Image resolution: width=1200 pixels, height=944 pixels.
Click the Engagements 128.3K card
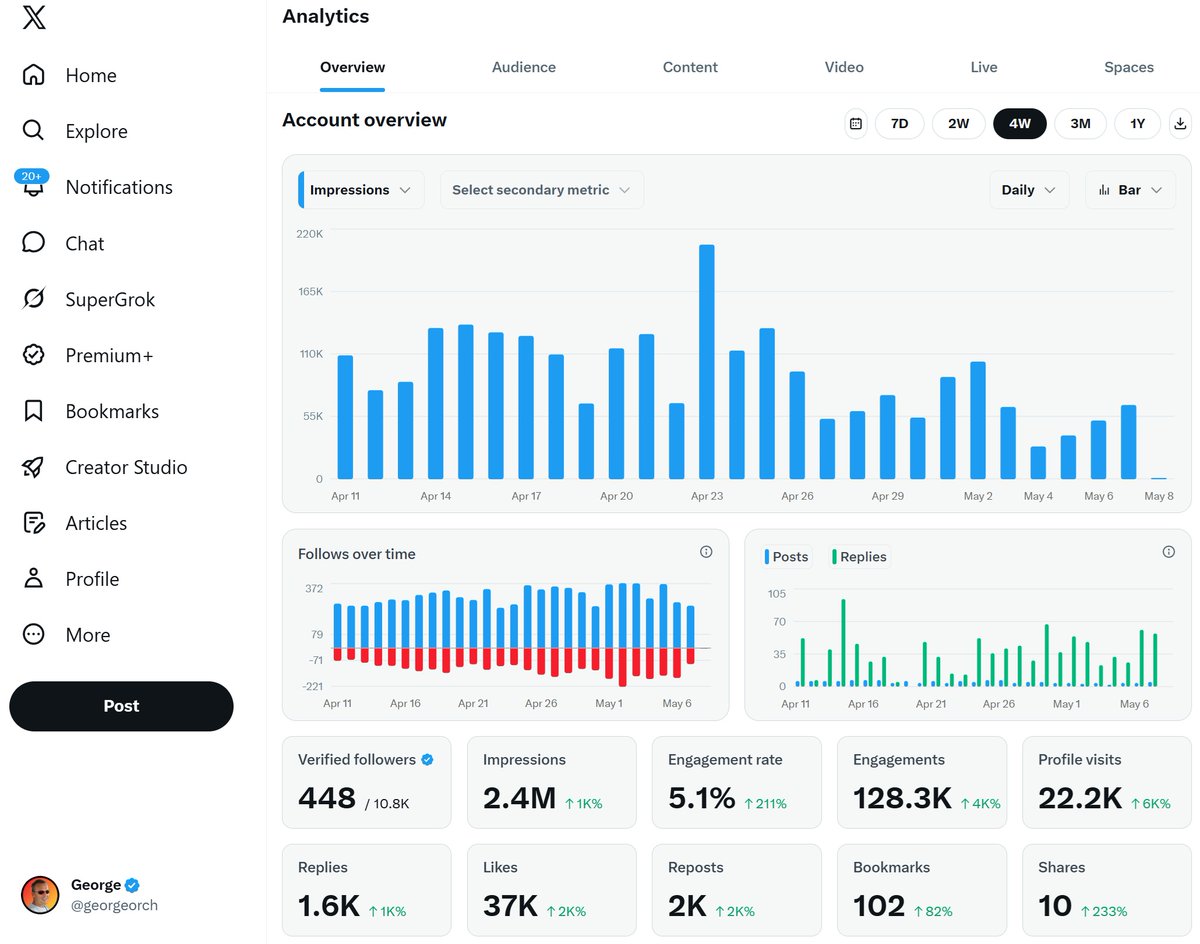coord(922,783)
